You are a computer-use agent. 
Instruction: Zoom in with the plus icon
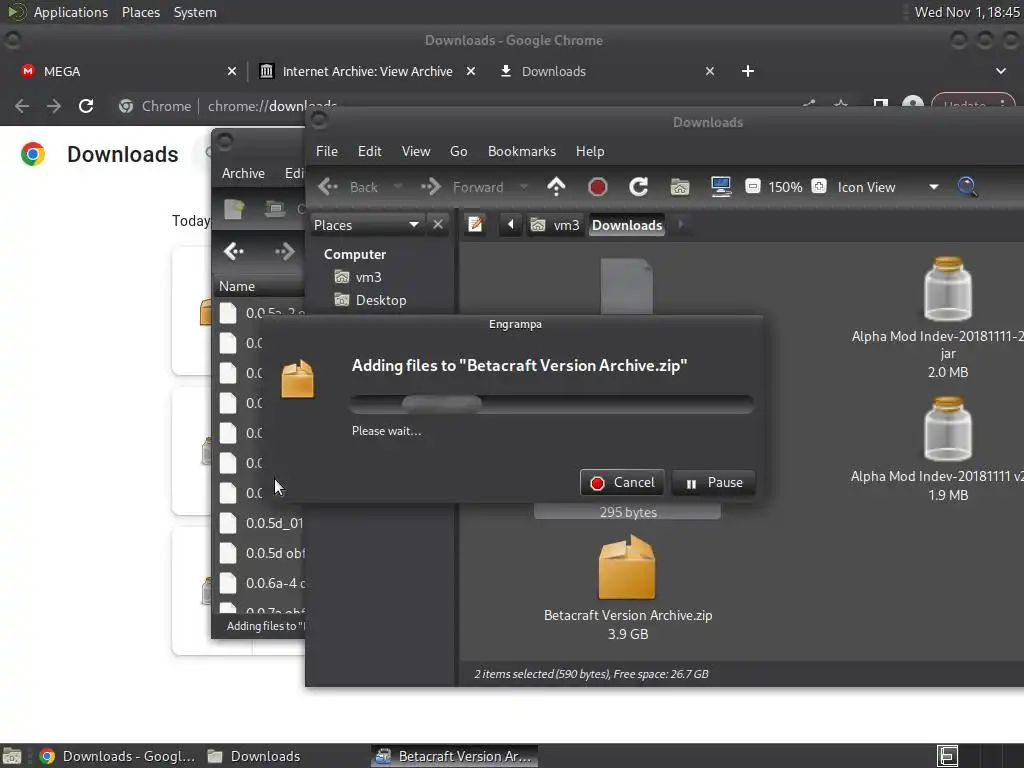tap(819, 186)
